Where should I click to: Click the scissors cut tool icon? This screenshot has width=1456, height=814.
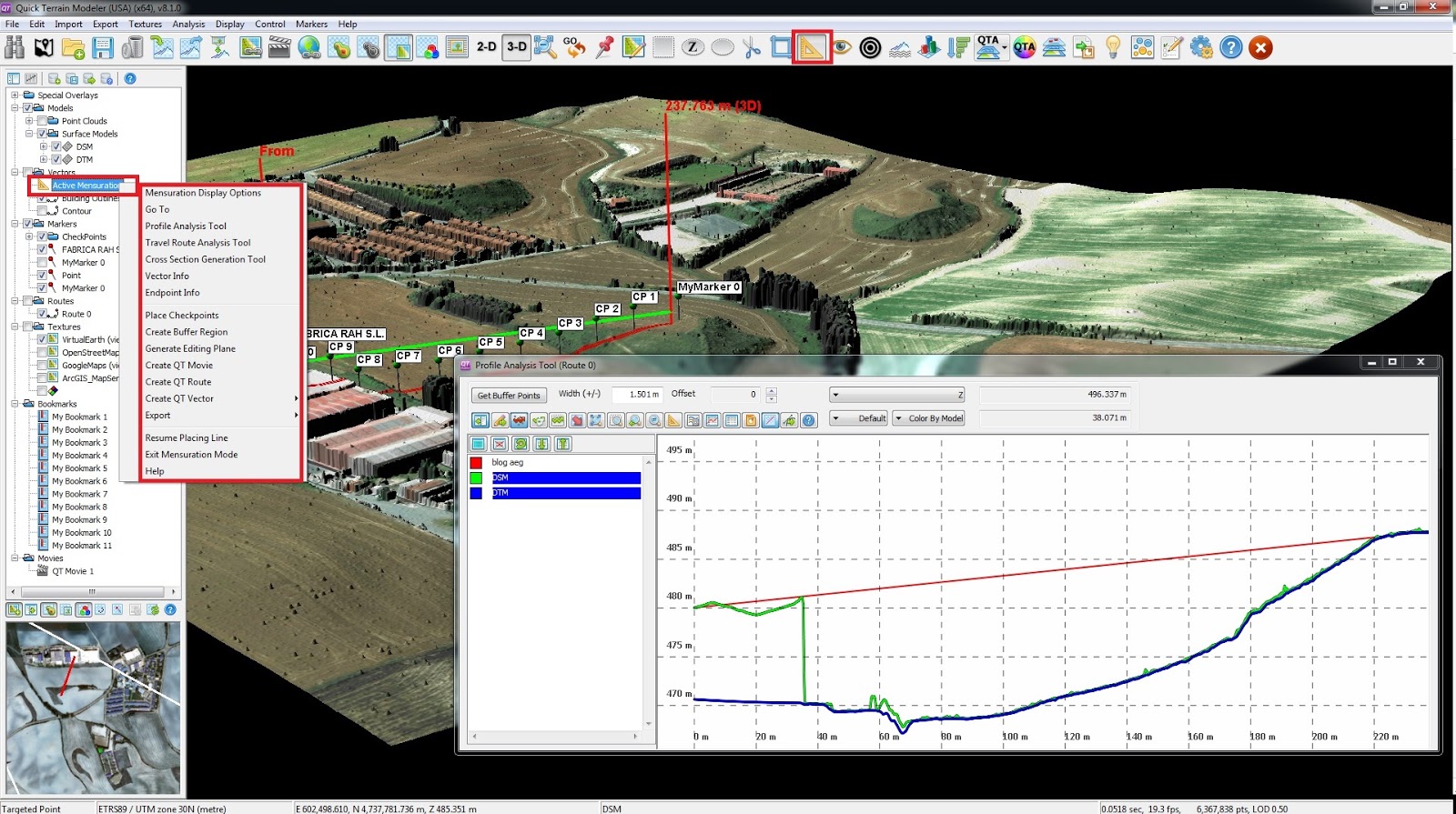coord(752,47)
